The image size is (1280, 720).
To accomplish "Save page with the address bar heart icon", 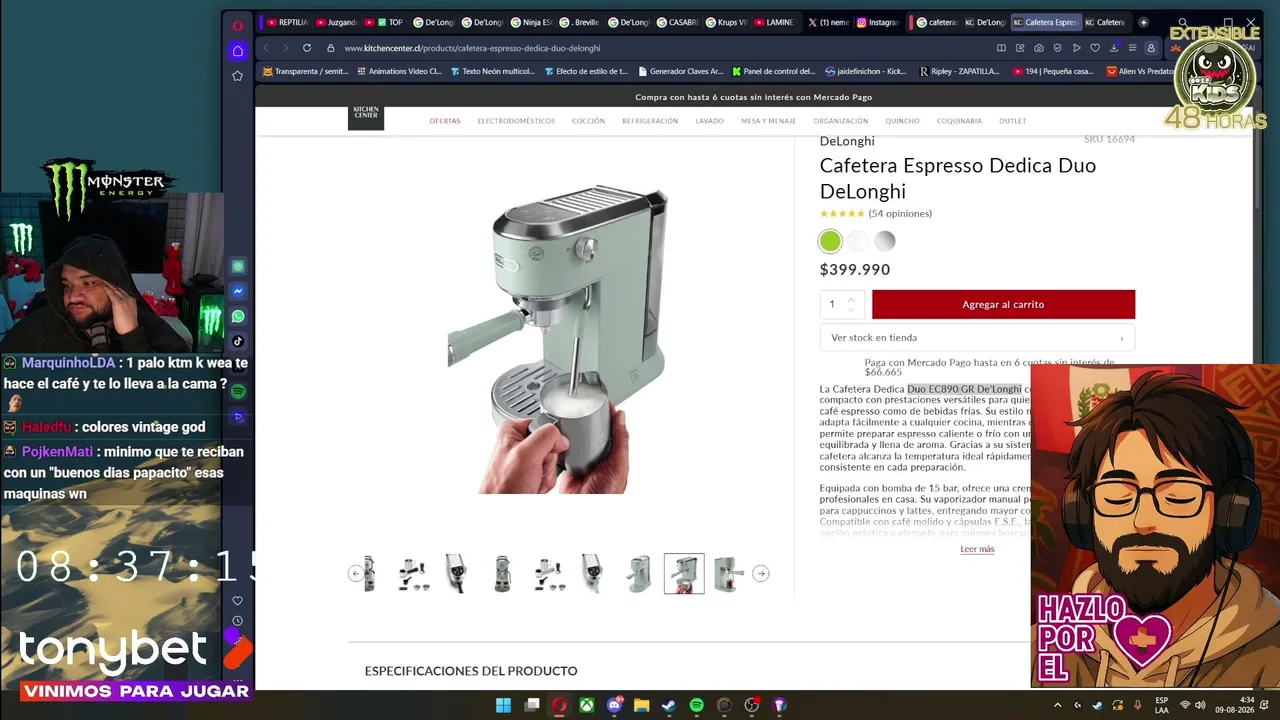I will pyautogui.click(x=1095, y=48).
